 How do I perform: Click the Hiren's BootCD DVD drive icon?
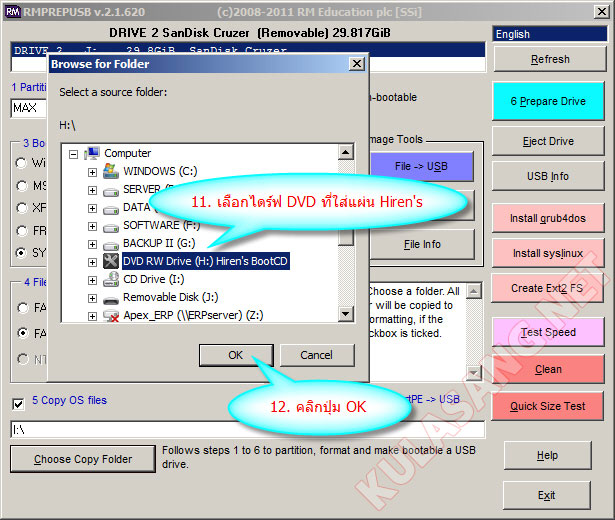(111, 261)
